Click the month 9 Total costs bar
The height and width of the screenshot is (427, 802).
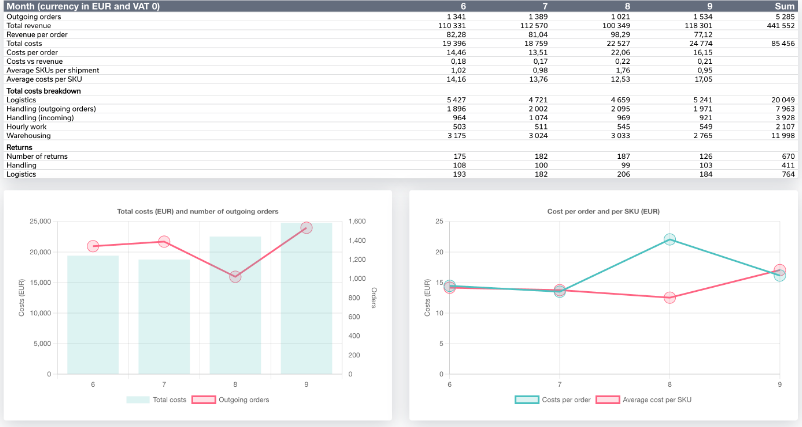click(x=306, y=299)
